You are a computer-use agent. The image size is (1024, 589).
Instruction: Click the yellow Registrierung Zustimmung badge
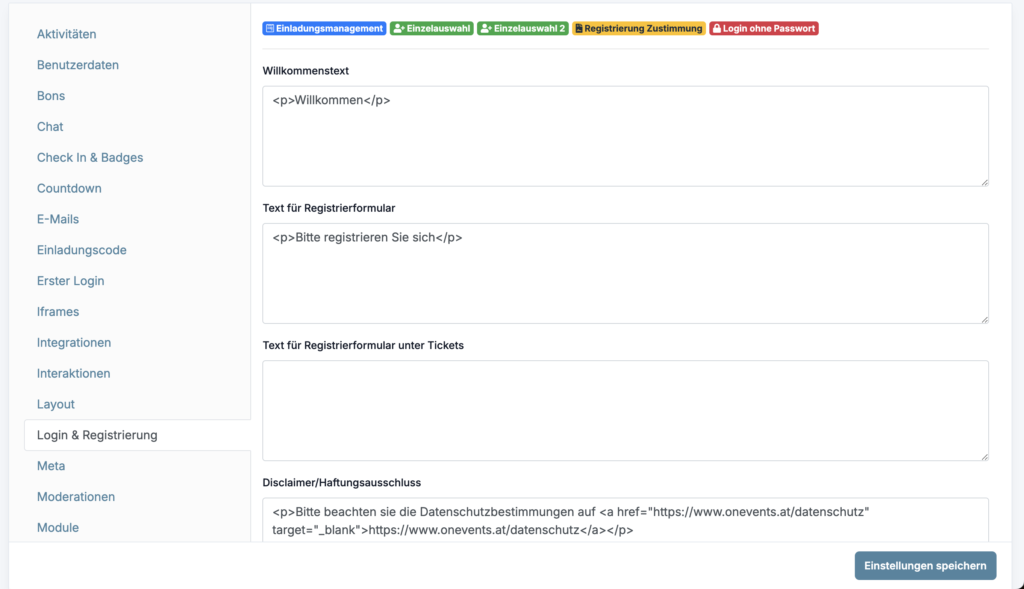(638, 29)
